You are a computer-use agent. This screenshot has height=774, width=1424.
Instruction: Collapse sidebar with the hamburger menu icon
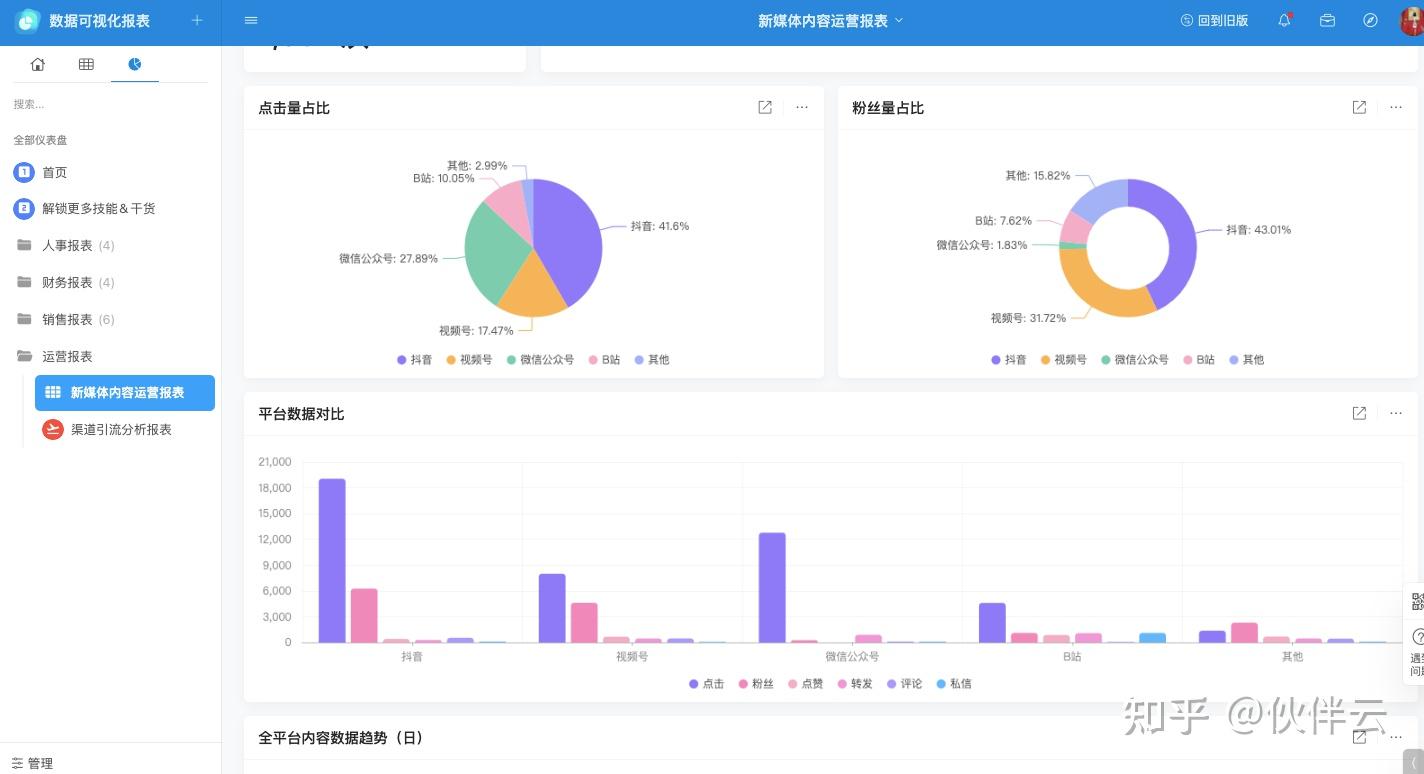pyautogui.click(x=251, y=20)
